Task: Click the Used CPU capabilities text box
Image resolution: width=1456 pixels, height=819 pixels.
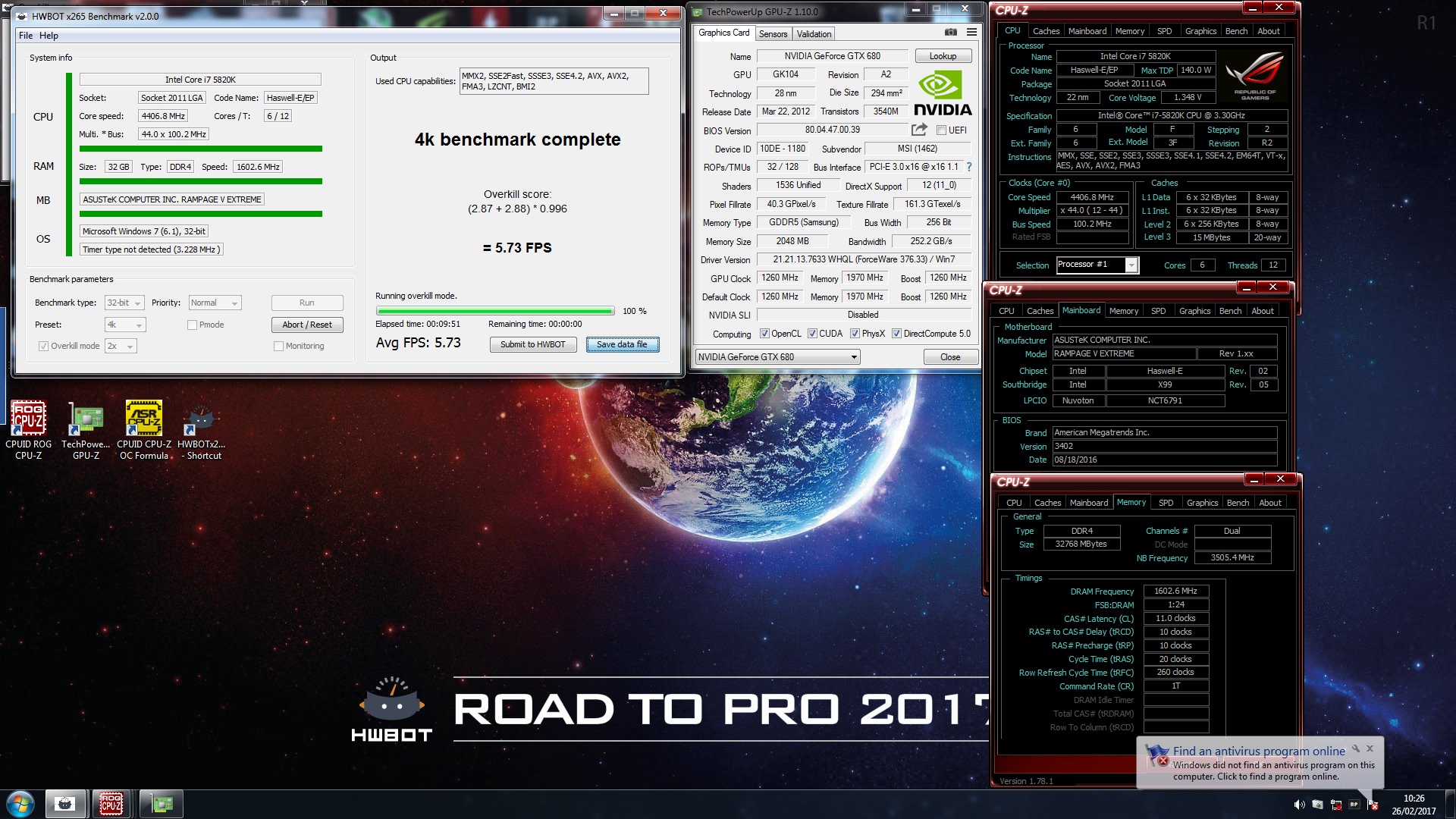Action: coord(554,81)
